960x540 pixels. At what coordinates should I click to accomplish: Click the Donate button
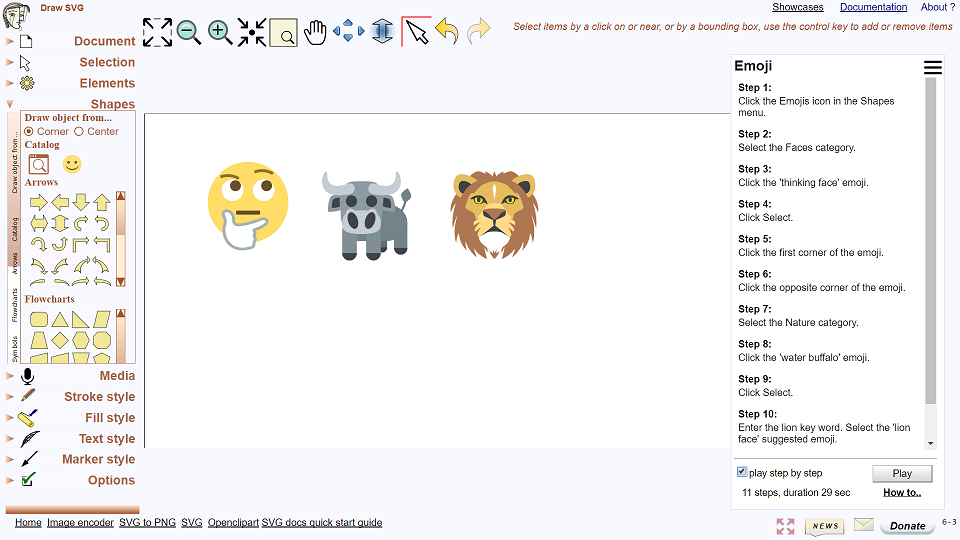tap(907, 526)
